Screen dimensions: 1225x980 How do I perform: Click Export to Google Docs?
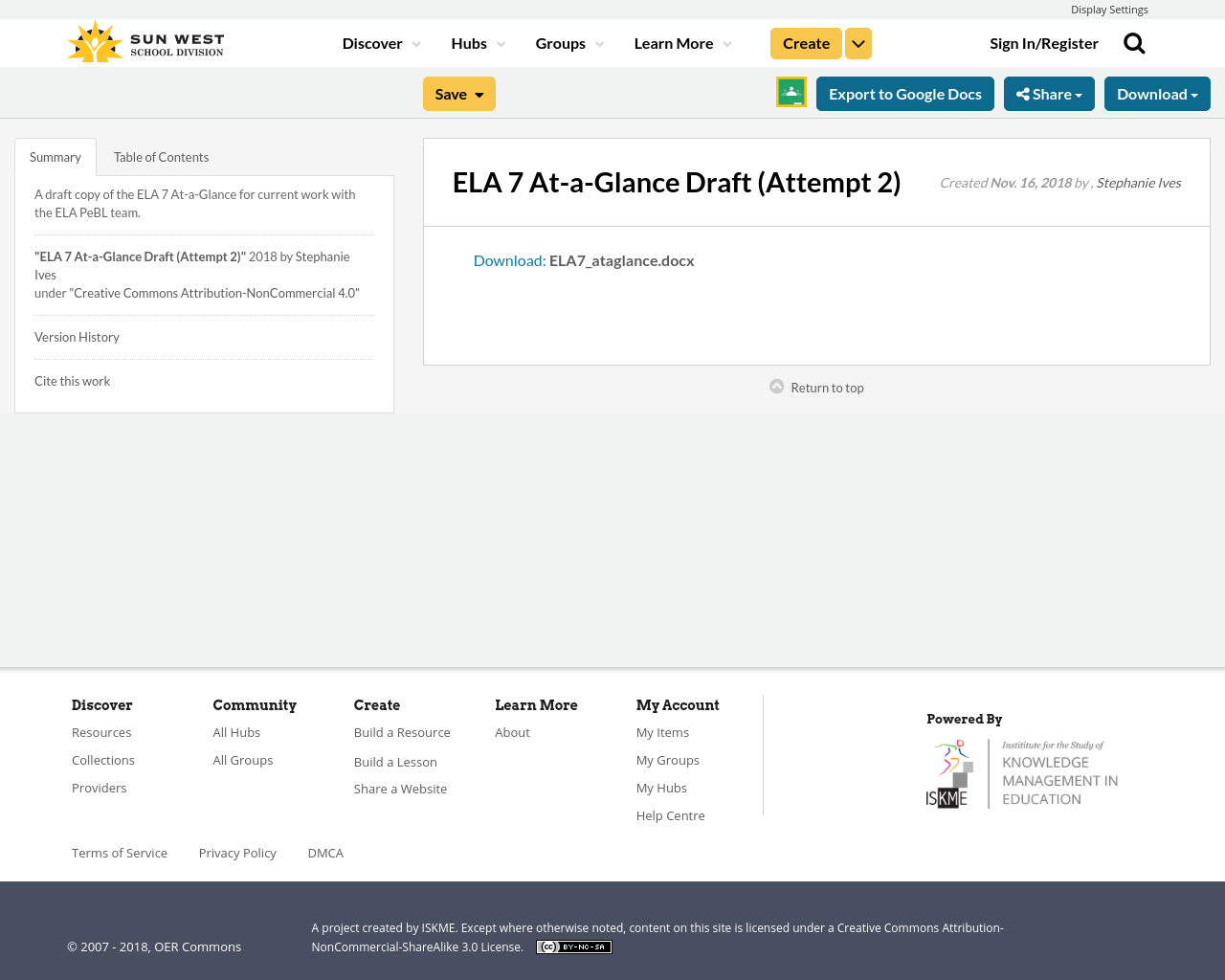click(904, 92)
